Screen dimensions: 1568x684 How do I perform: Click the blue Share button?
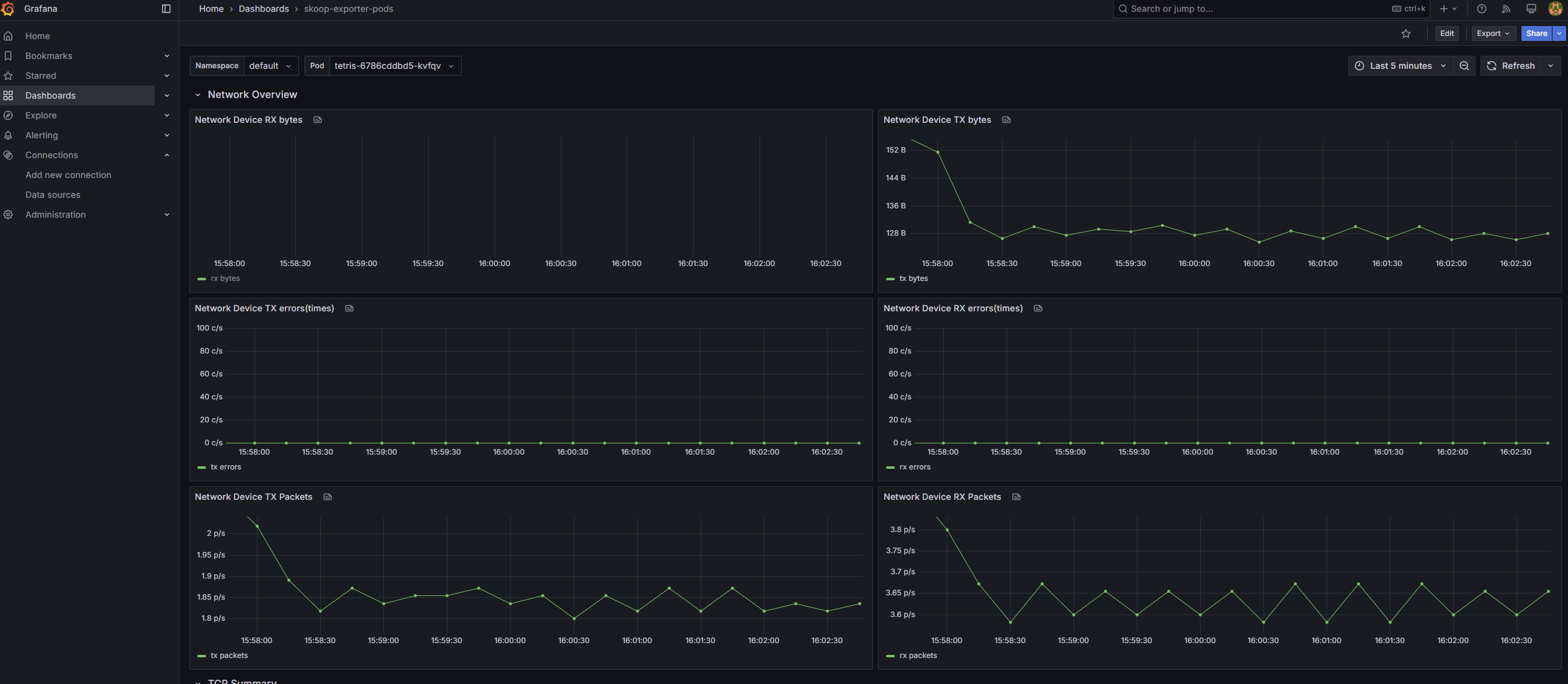[x=1536, y=33]
